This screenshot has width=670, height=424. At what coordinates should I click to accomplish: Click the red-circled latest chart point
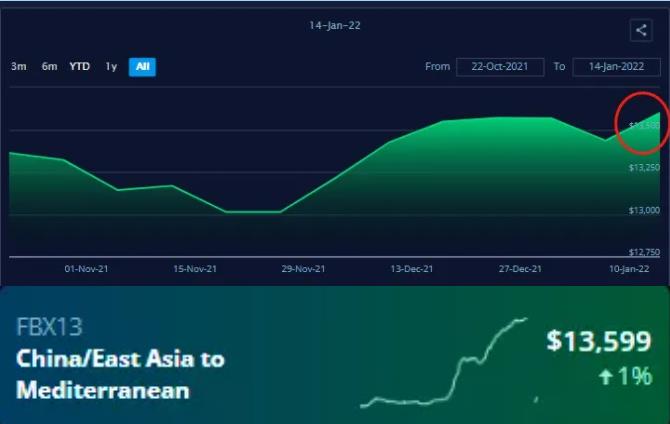tap(640, 122)
